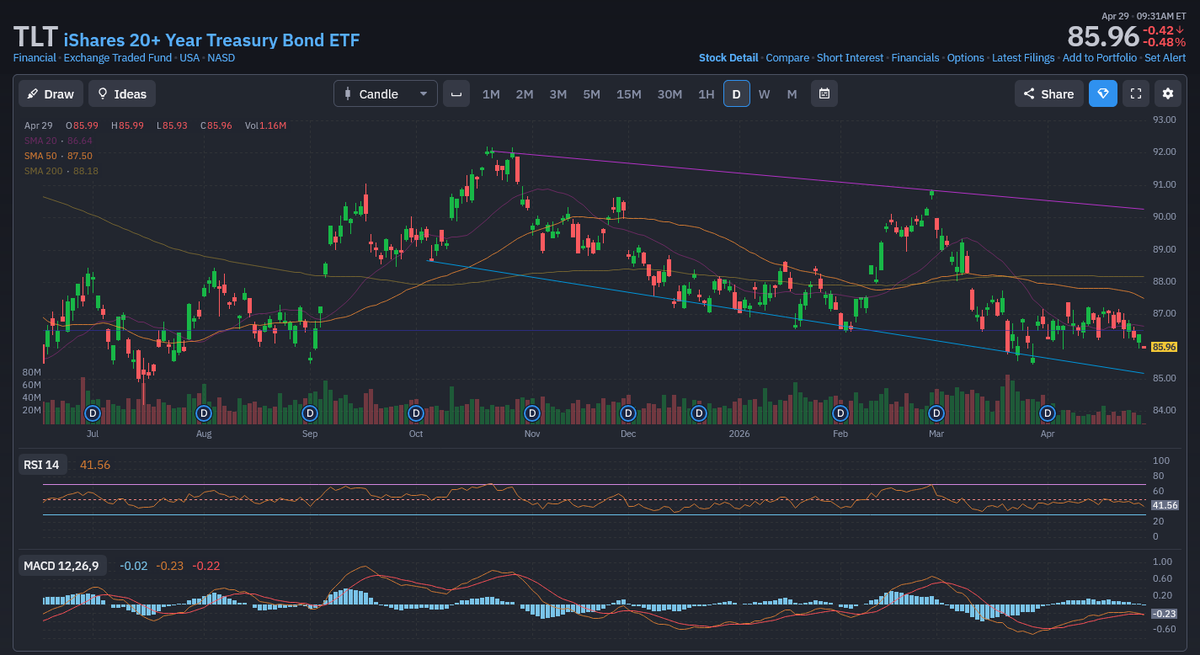
Task: Click the -0.23 MACD value tag on axis
Action: click(x=1163, y=613)
